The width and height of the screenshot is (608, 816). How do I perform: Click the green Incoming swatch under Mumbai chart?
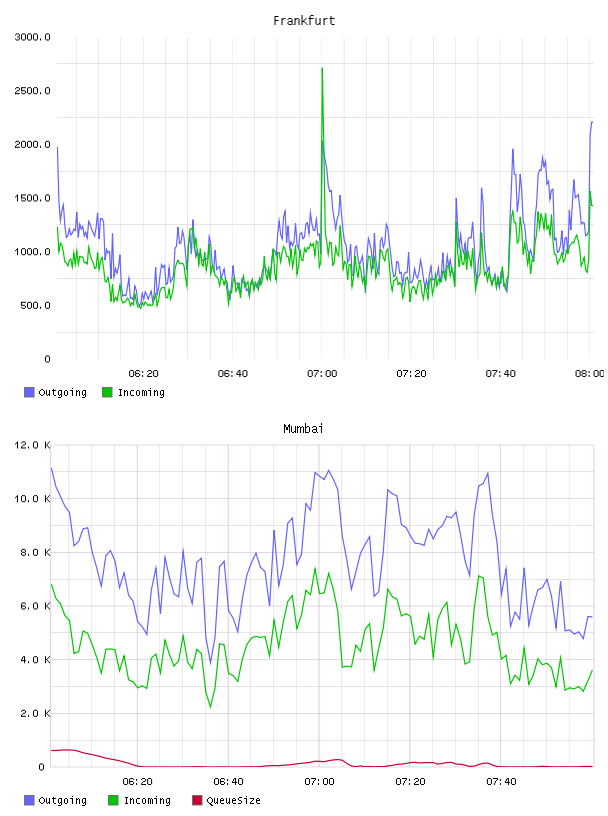pyautogui.click(x=113, y=800)
